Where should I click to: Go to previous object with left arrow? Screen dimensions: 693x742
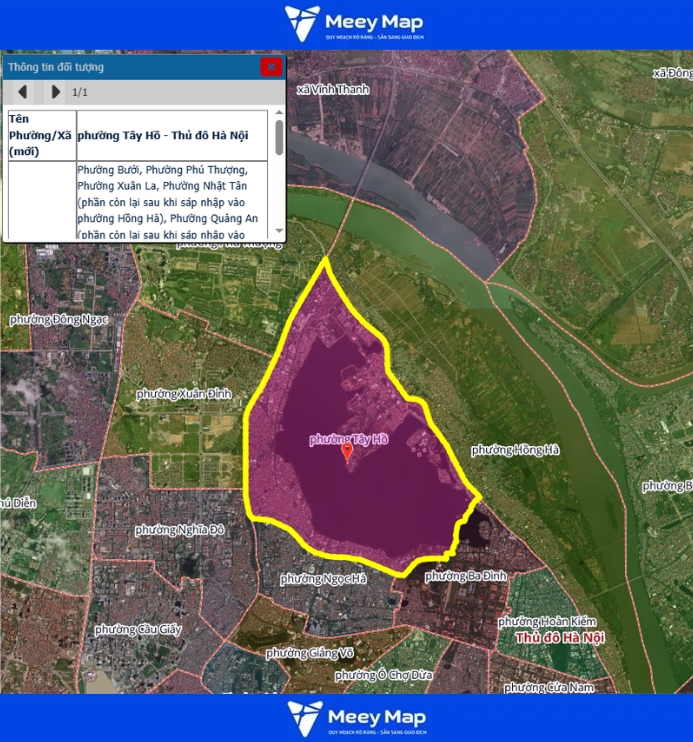click(22, 92)
